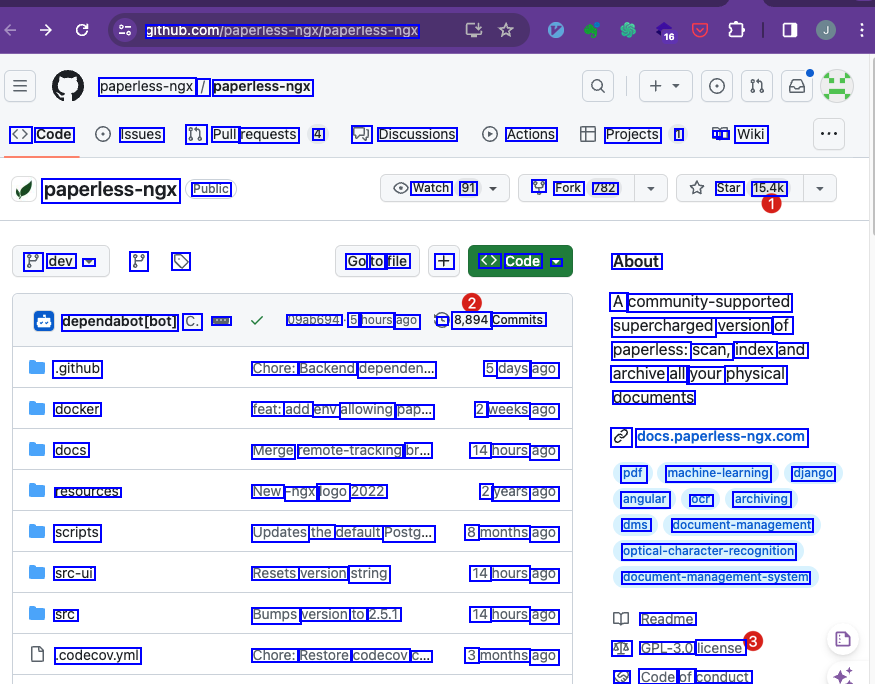Star the paperless-ngx repository
The image size is (875, 684).
718,188
